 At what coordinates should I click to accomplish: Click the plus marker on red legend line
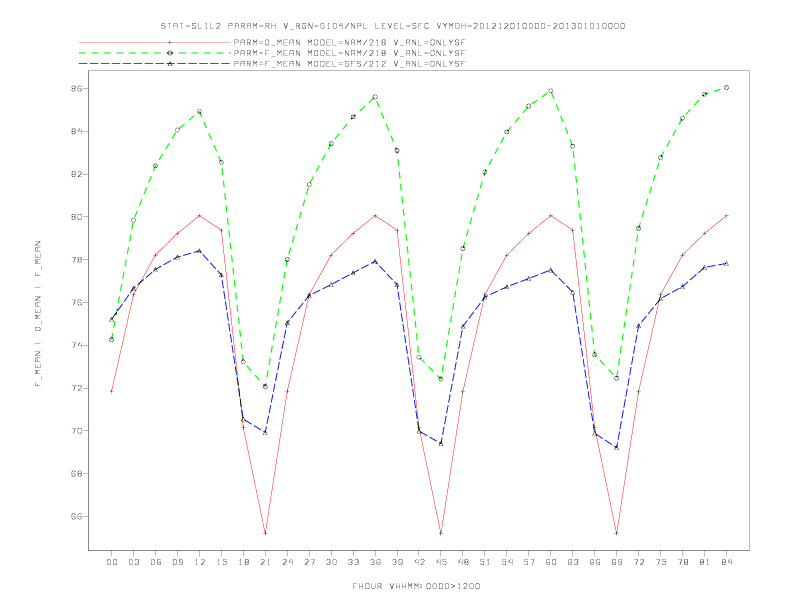click(x=170, y=42)
